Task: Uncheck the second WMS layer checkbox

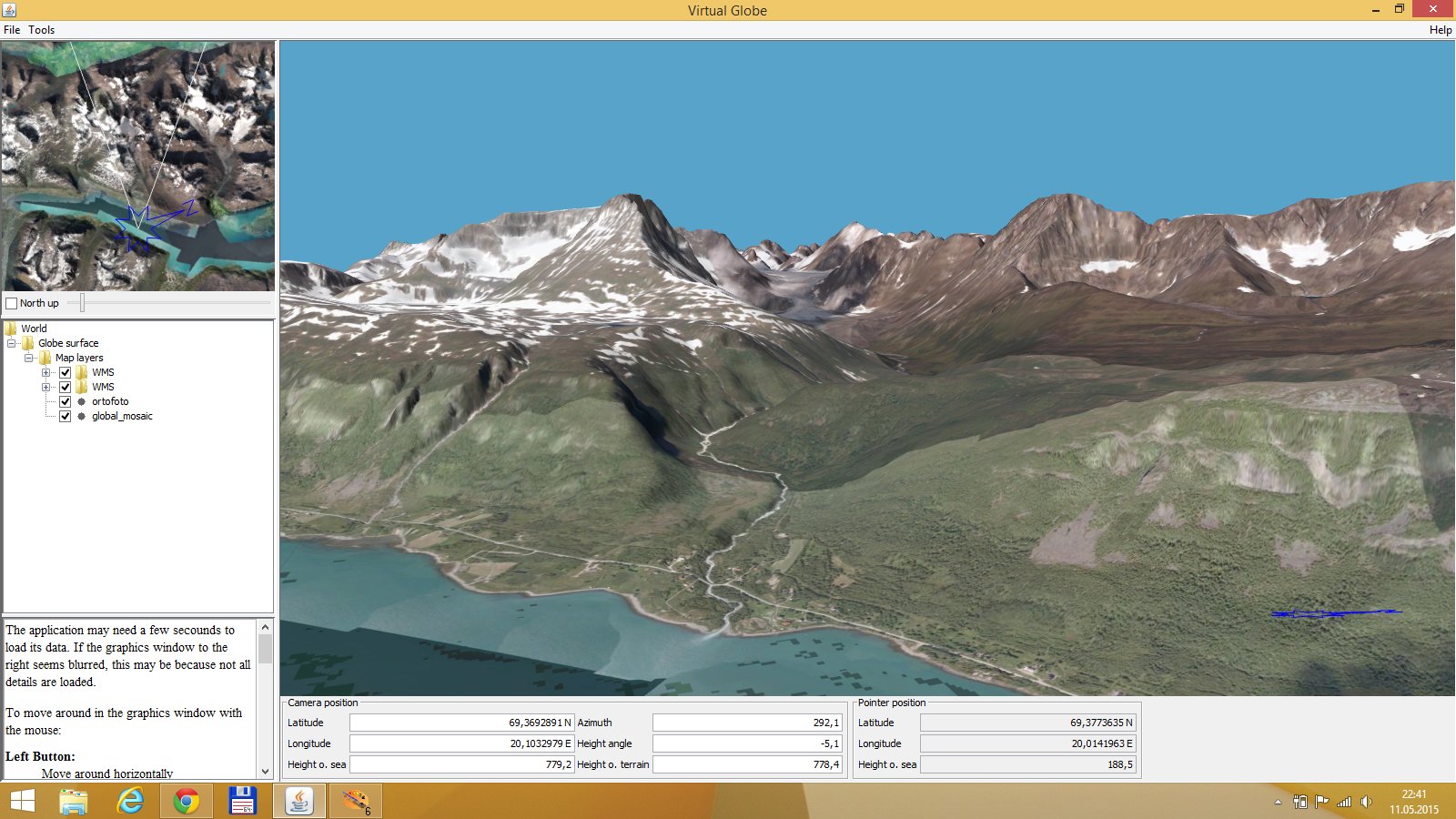Action: coord(65,387)
